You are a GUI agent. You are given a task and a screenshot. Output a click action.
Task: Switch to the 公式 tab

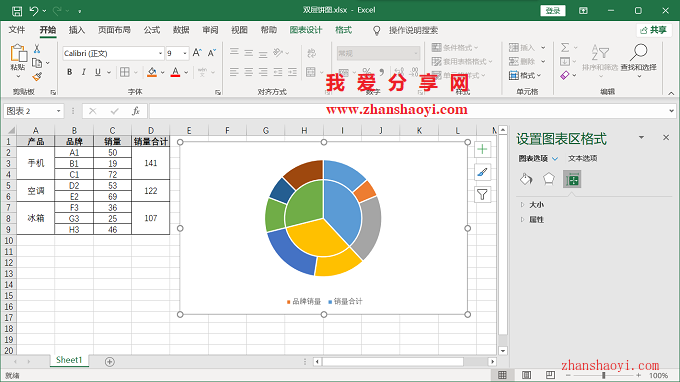152,30
